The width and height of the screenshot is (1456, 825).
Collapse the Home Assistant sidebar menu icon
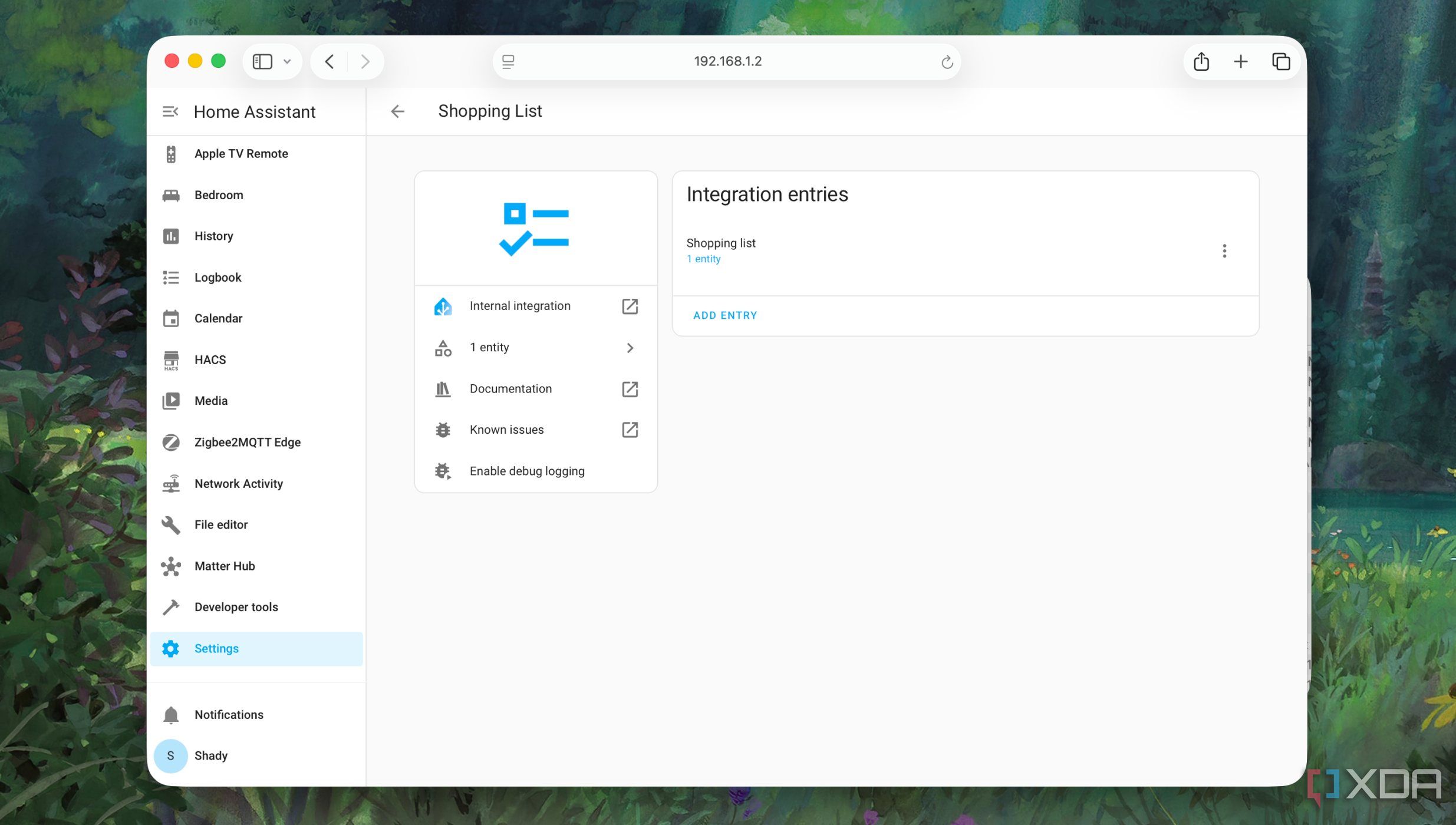(x=170, y=111)
